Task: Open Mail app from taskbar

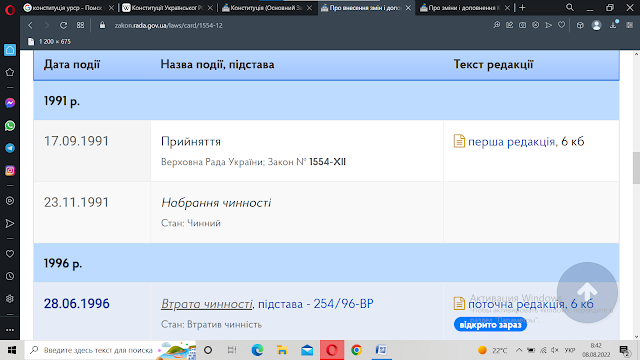Action: (307, 350)
